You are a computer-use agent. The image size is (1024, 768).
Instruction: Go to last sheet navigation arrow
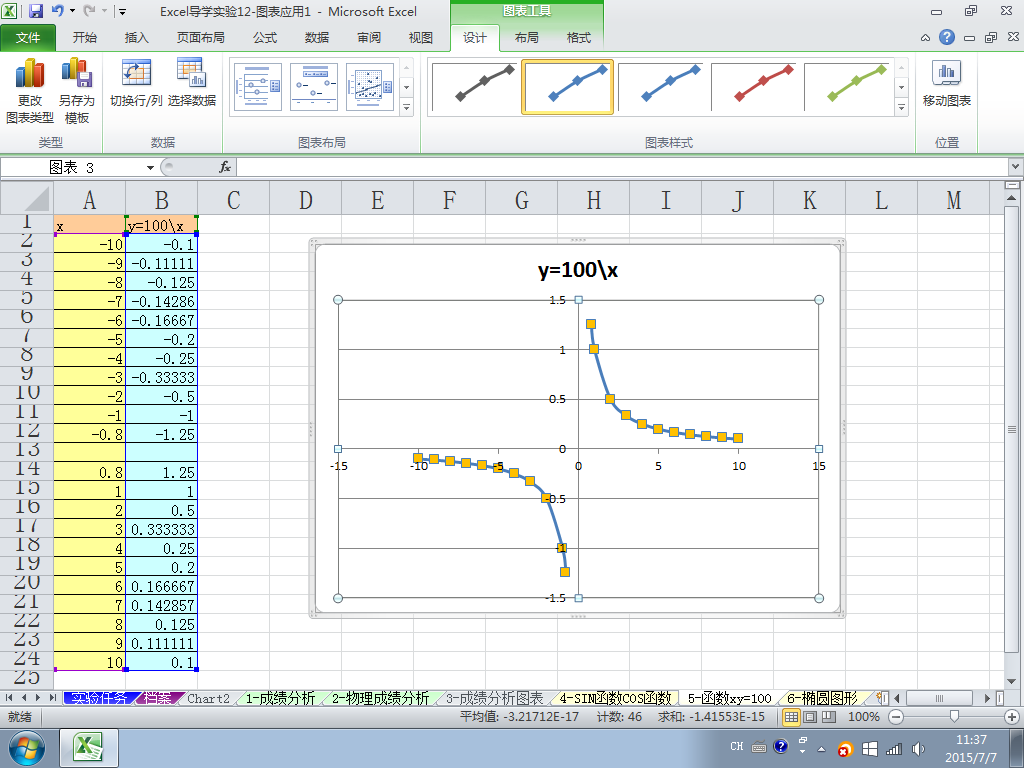click(52, 698)
